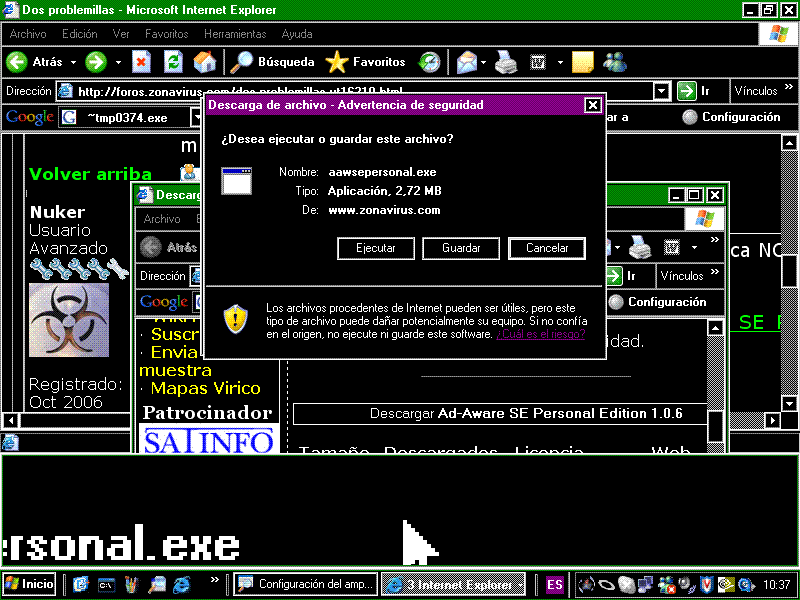The height and width of the screenshot is (600, 800).
Task: Open Google toolbar Configuración in main window
Action: (731, 117)
